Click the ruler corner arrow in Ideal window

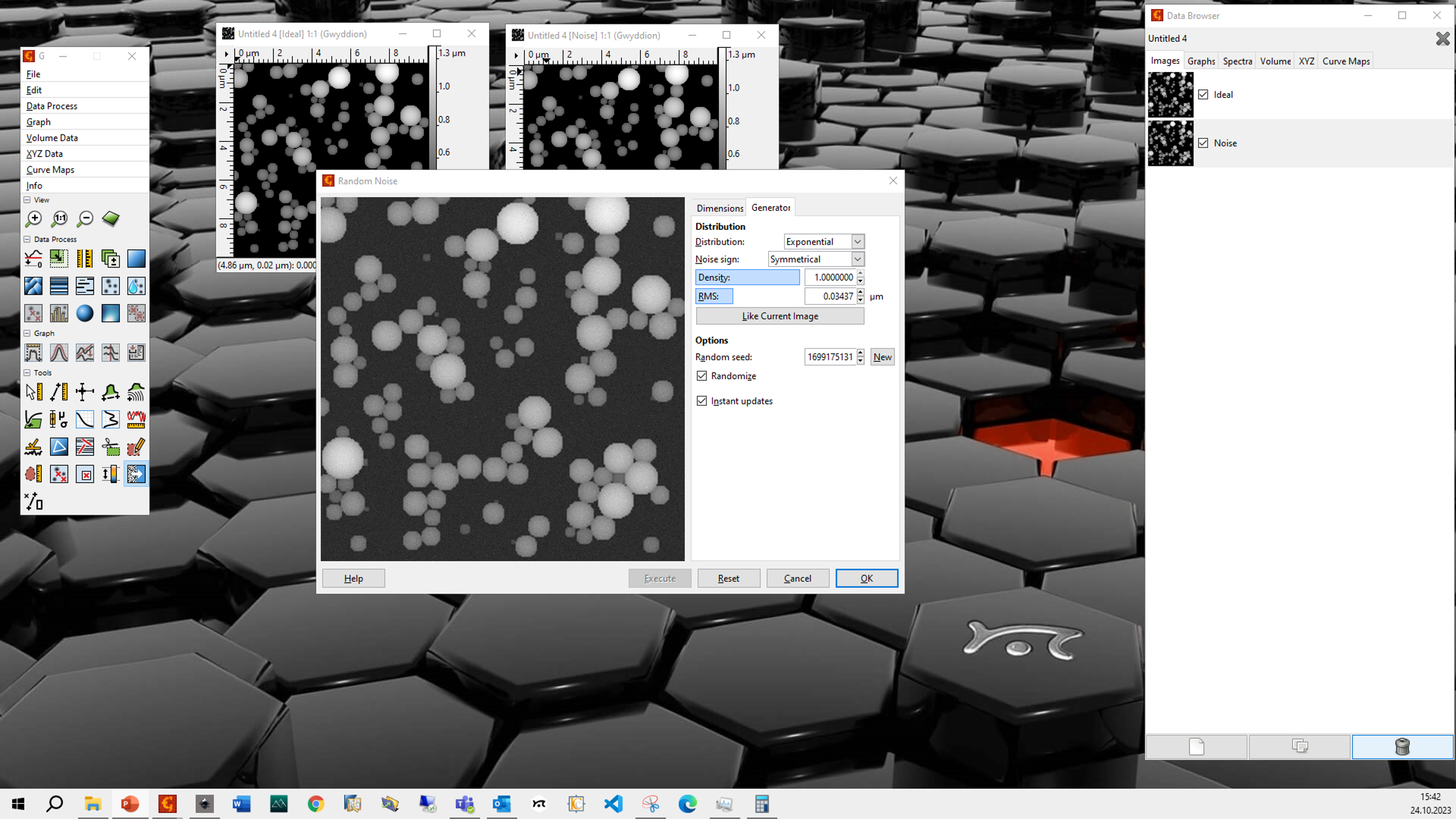click(226, 54)
